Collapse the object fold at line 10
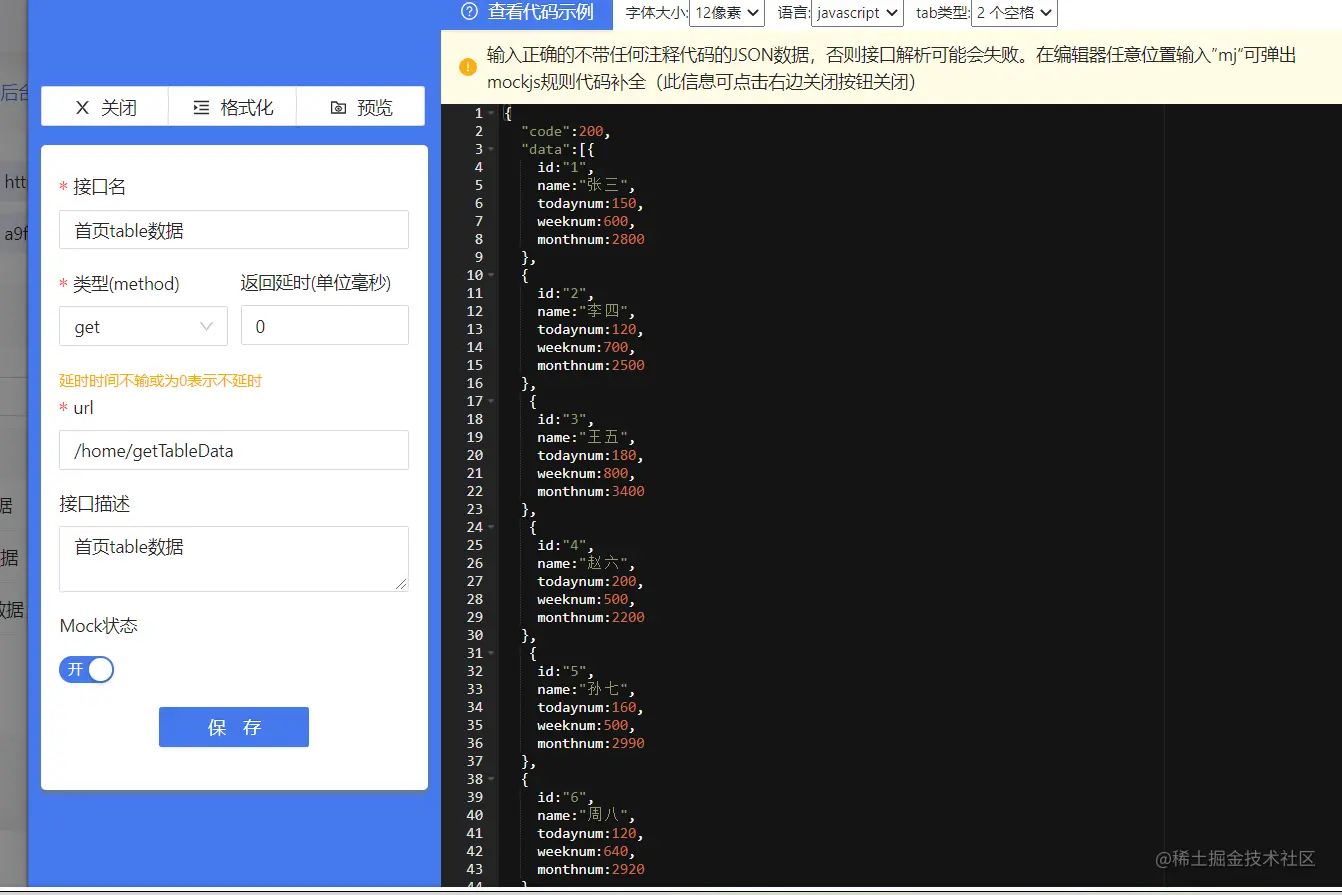Image resolution: width=1342 pixels, height=895 pixels. pos(491,275)
